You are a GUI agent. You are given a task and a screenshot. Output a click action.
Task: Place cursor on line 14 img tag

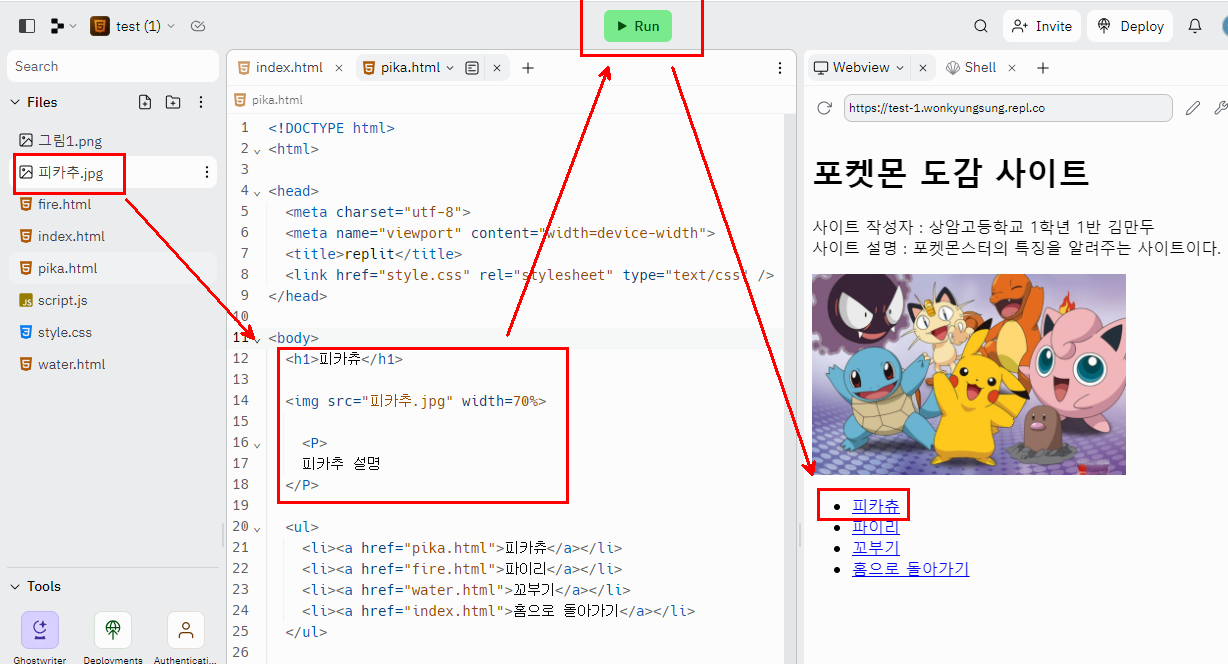coord(416,401)
